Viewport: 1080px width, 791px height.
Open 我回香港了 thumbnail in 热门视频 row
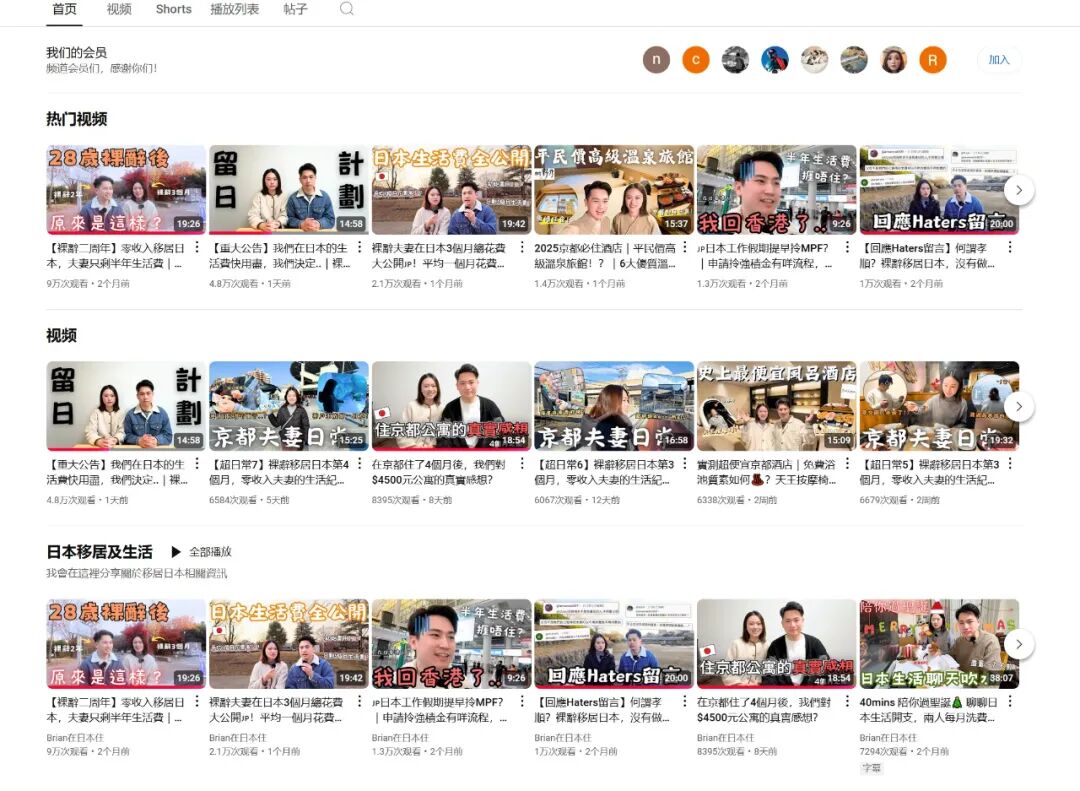point(776,190)
